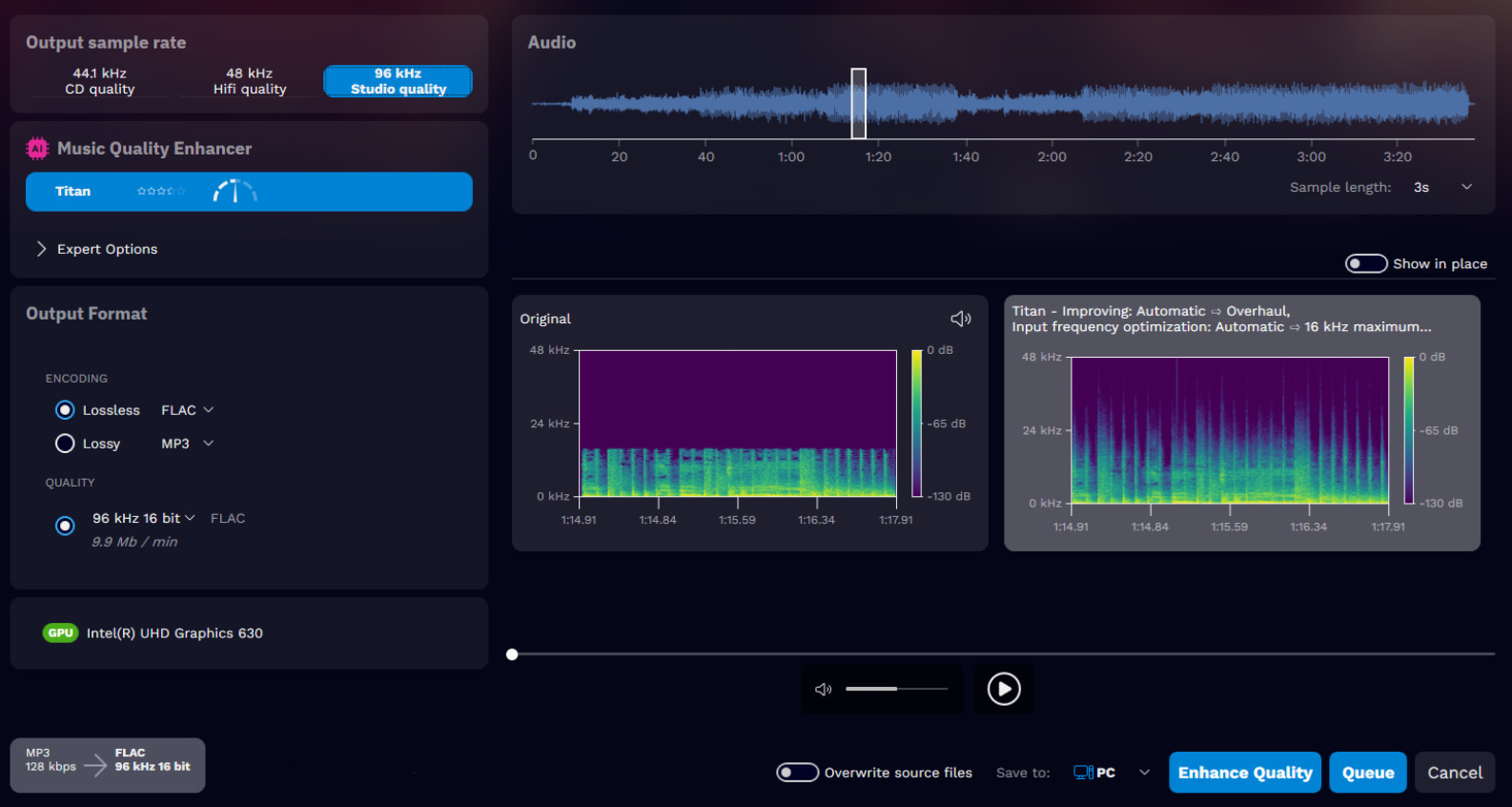Click the volume speaker icon near playback
Viewport: 1512px width, 807px height.
coord(824,689)
